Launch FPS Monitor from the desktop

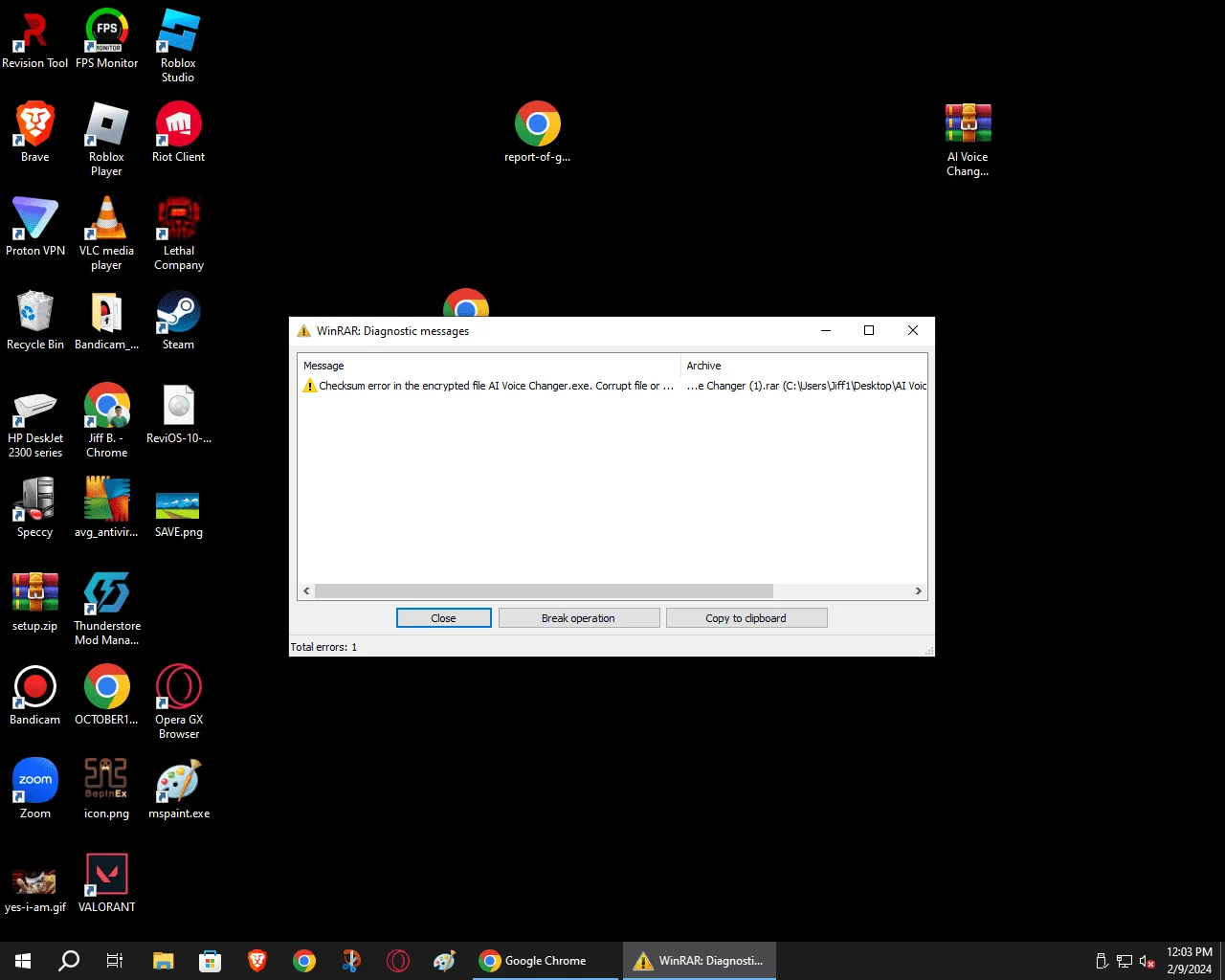point(106,38)
